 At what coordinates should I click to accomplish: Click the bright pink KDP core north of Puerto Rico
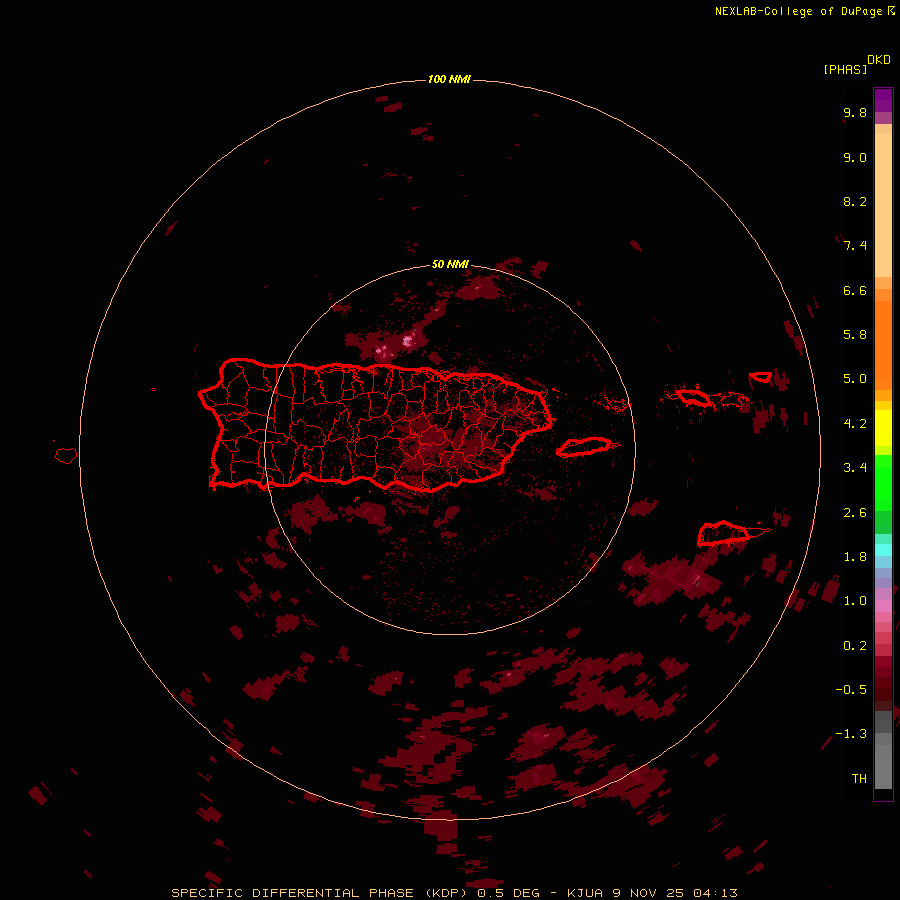(x=407, y=341)
